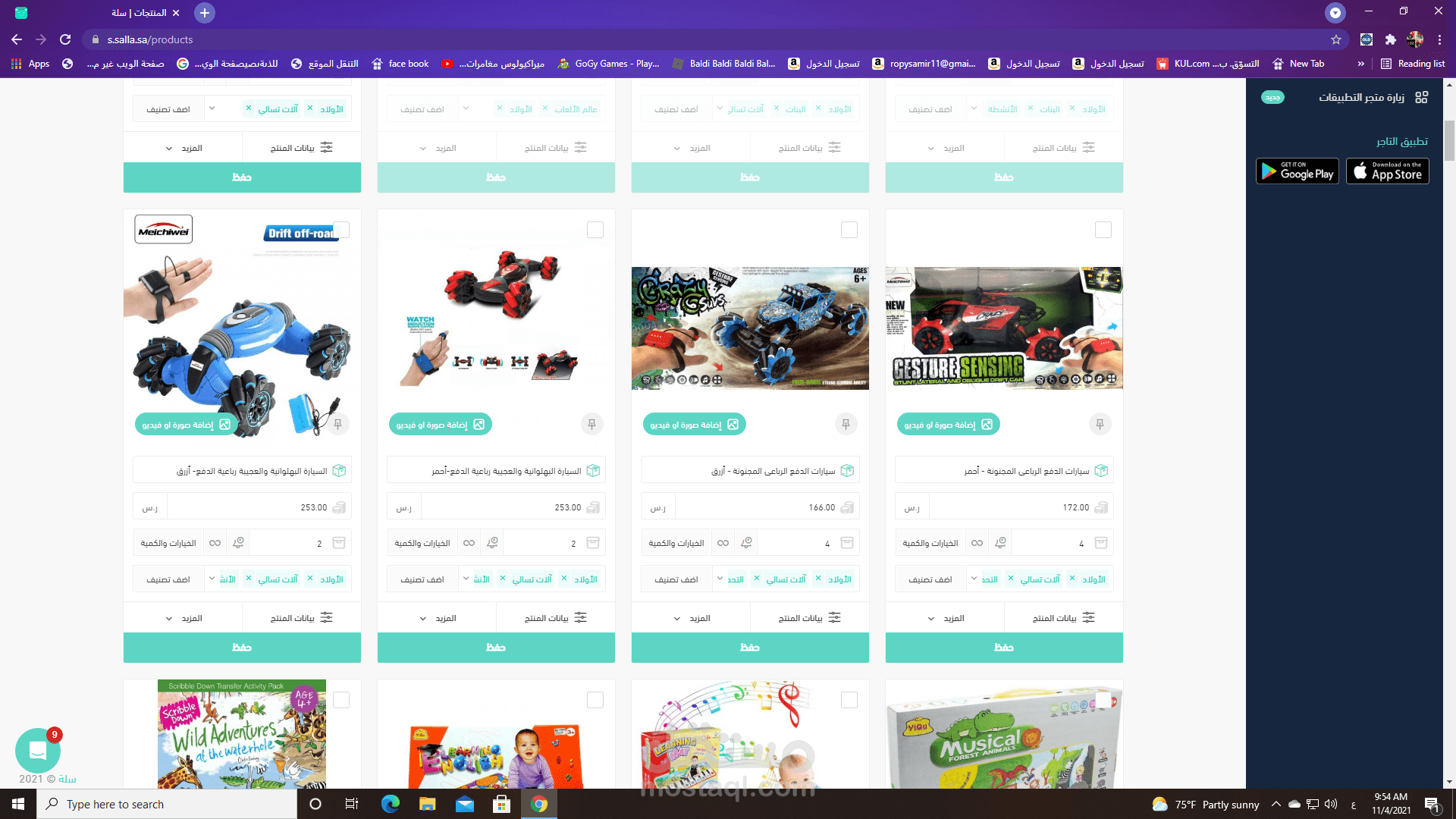
Task: Select checkbox on red watch-induction car card
Action: (x=595, y=230)
